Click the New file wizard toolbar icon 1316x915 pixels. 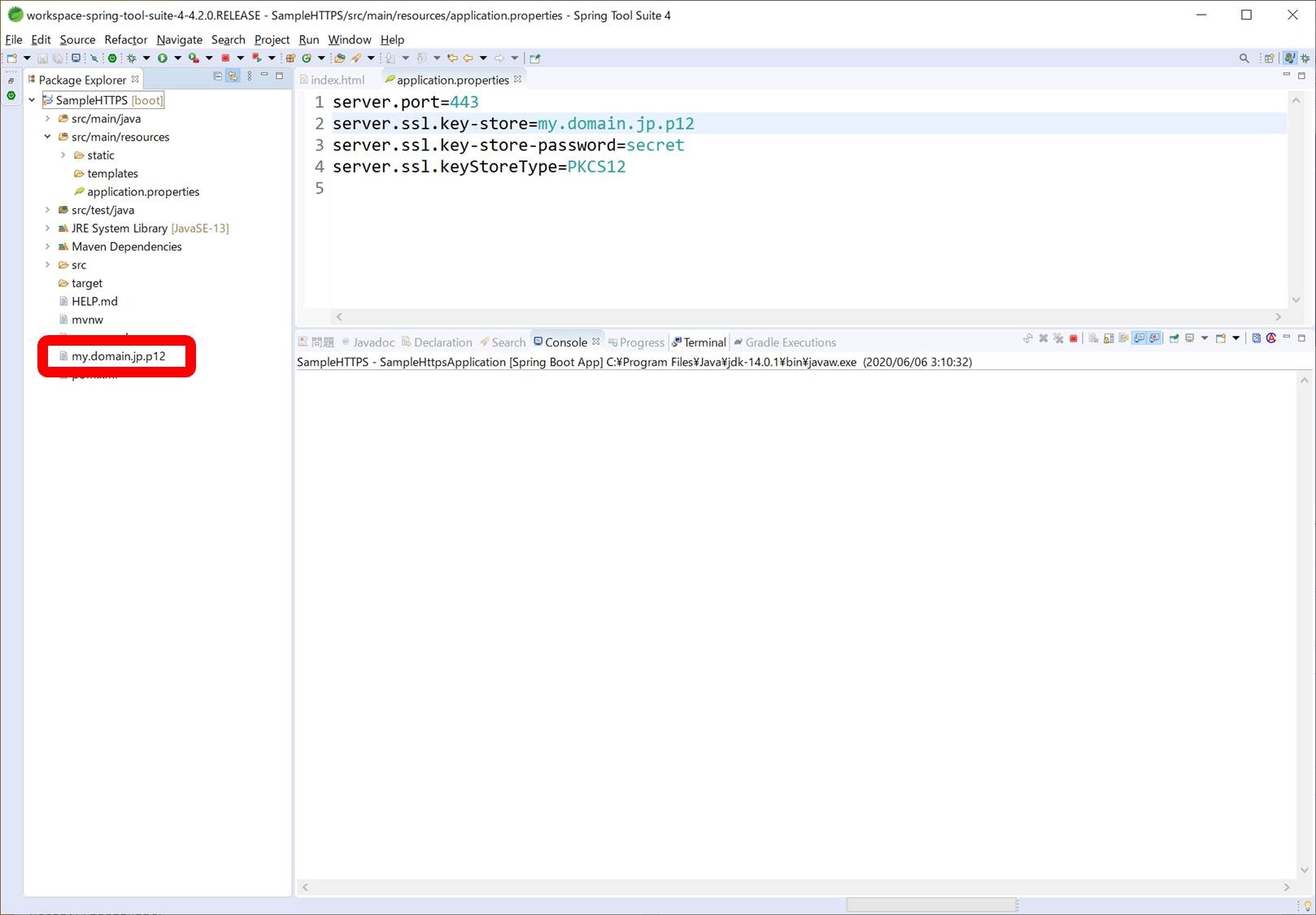click(x=11, y=59)
